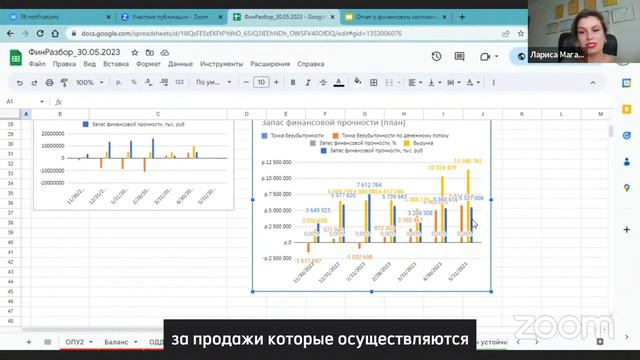Open the Keep side panel icon
640x360 pixels.
point(627,109)
